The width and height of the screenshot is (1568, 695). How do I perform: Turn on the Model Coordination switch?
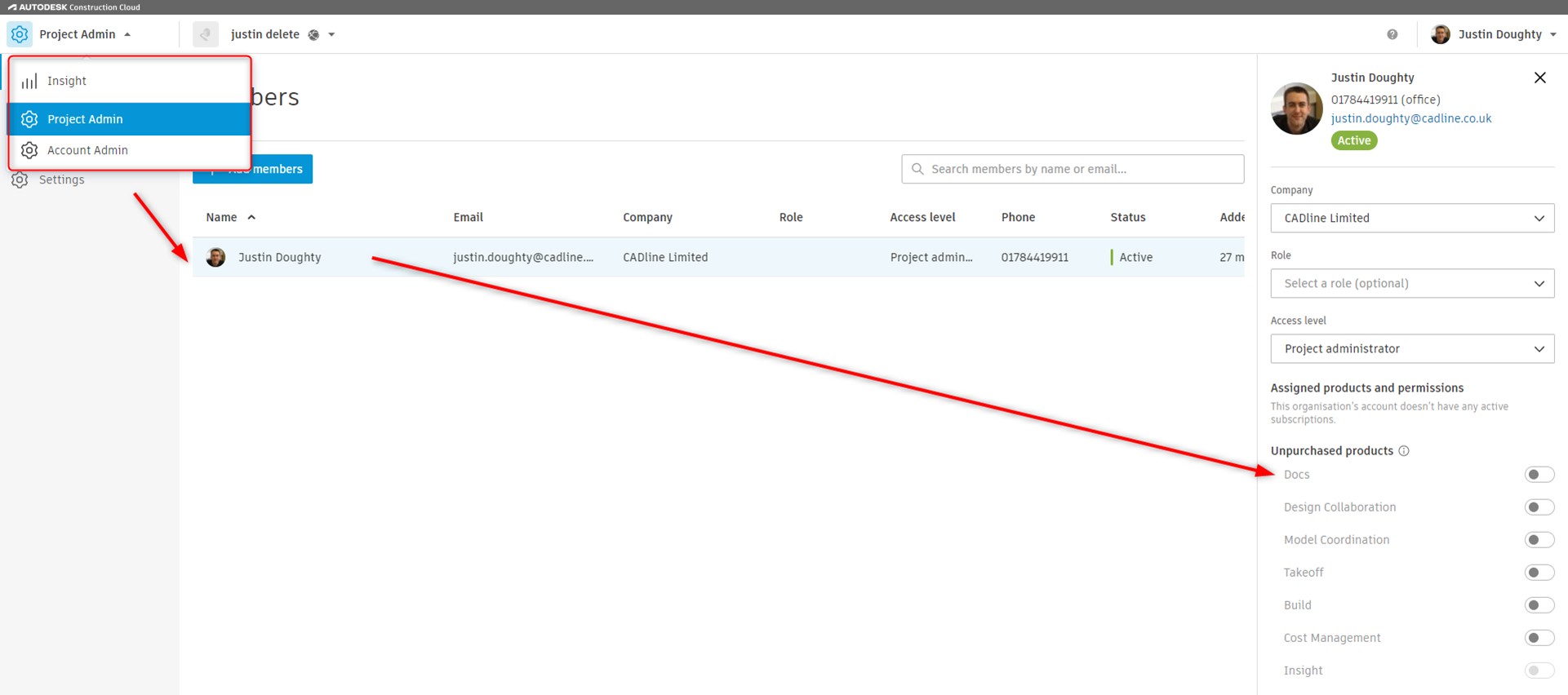coord(1539,540)
